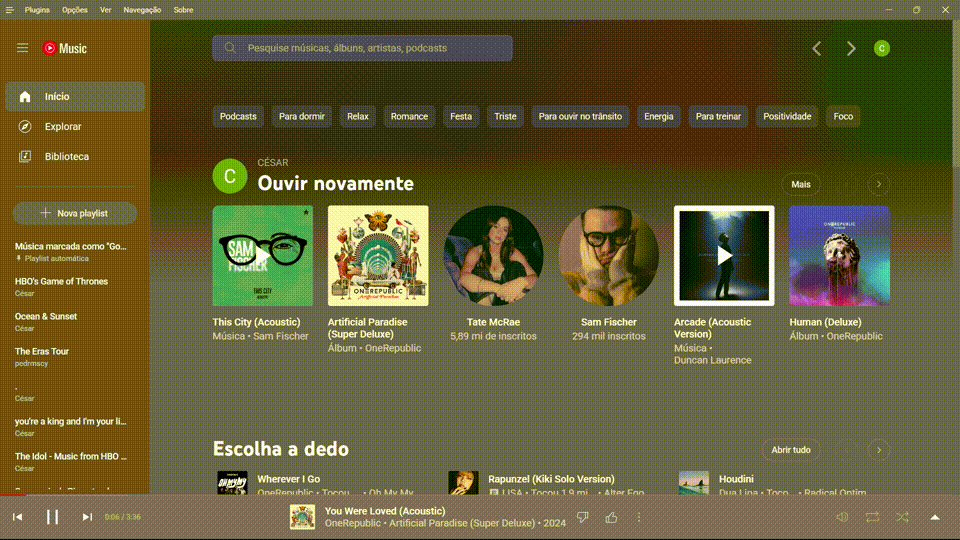Skip to the next track

pos(88,517)
